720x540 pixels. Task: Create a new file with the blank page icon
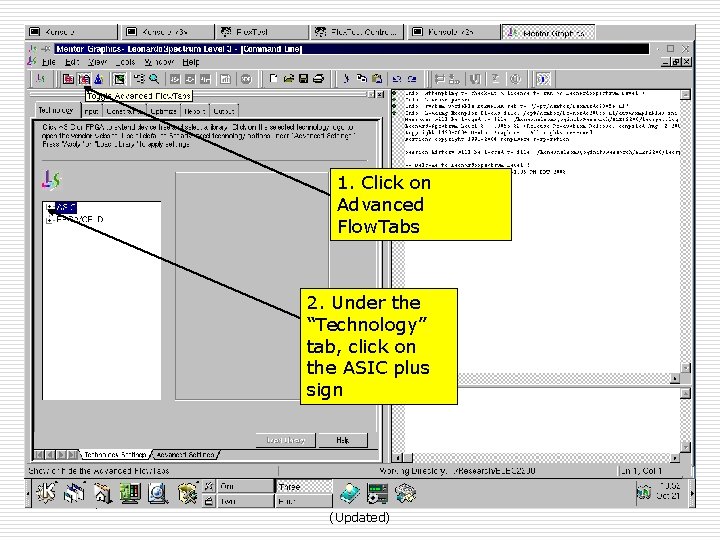click(273, 79)
